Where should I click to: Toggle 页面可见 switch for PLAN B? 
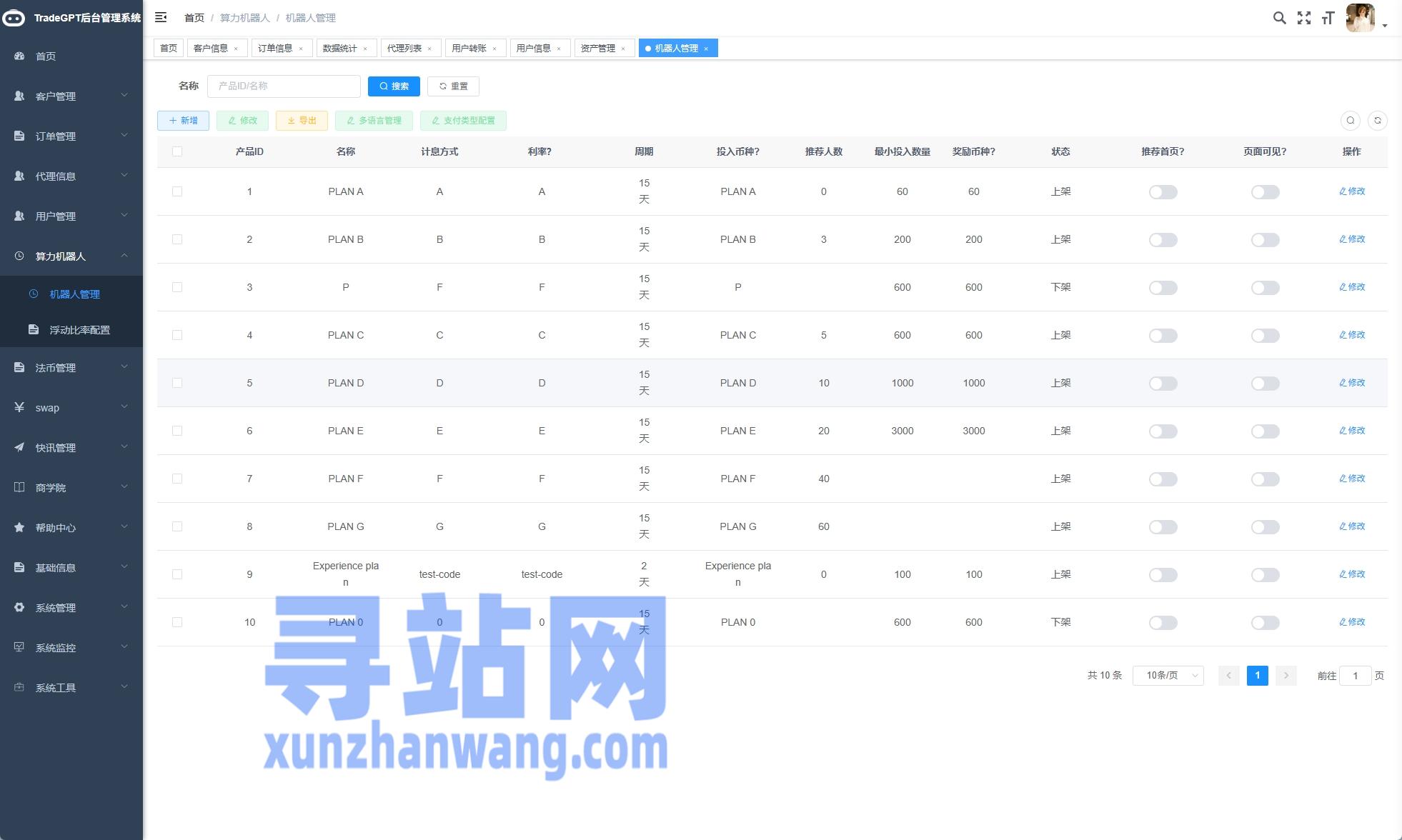click(1265, 240)
